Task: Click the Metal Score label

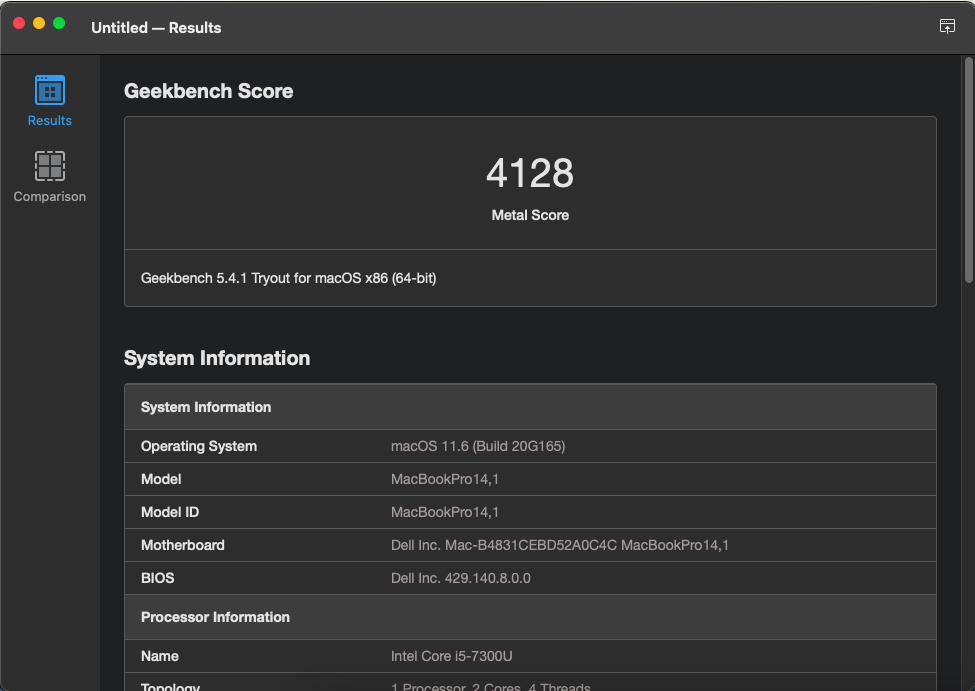Action: [530, 215]
